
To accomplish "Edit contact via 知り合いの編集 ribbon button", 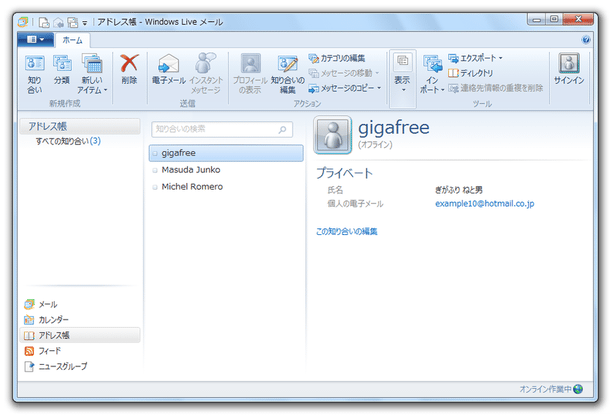I will [288, 74].
